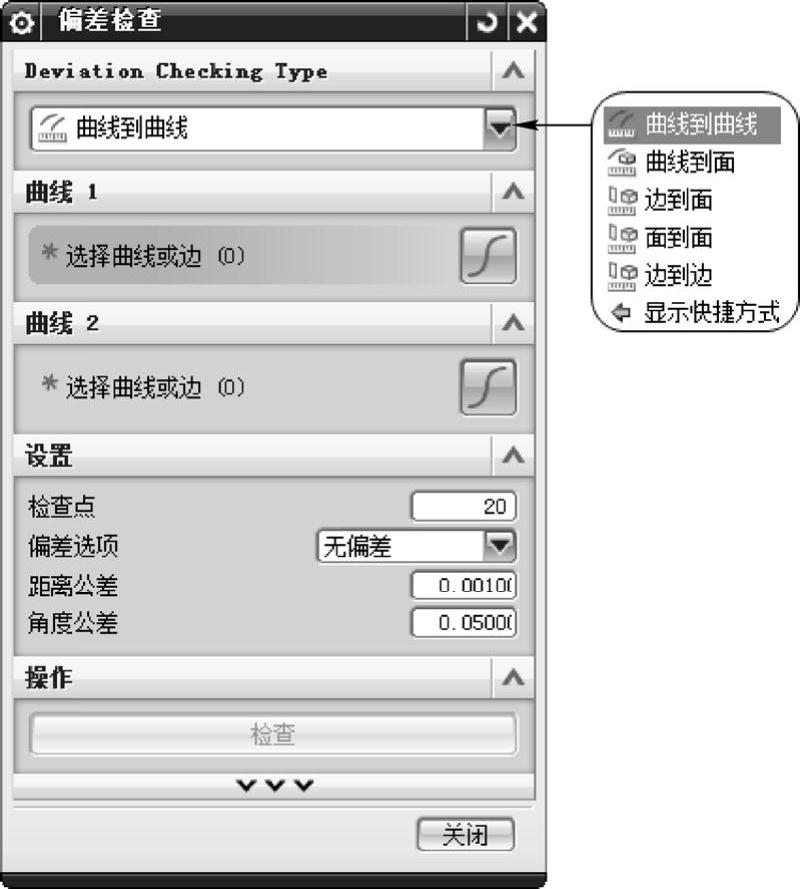The image size is (800, 889).
Task: Click the 检查 button
Action: [x=273, y=734]
